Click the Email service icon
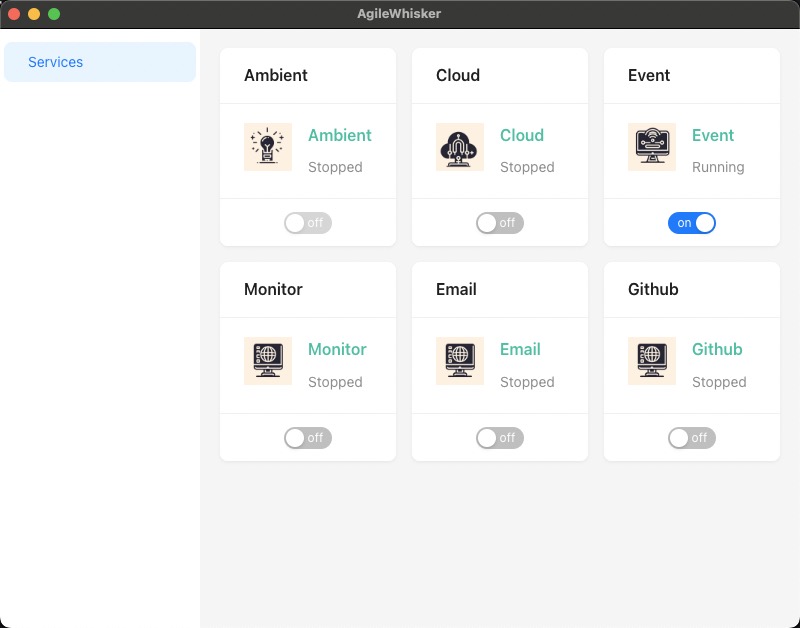 [x=459, y=361]
